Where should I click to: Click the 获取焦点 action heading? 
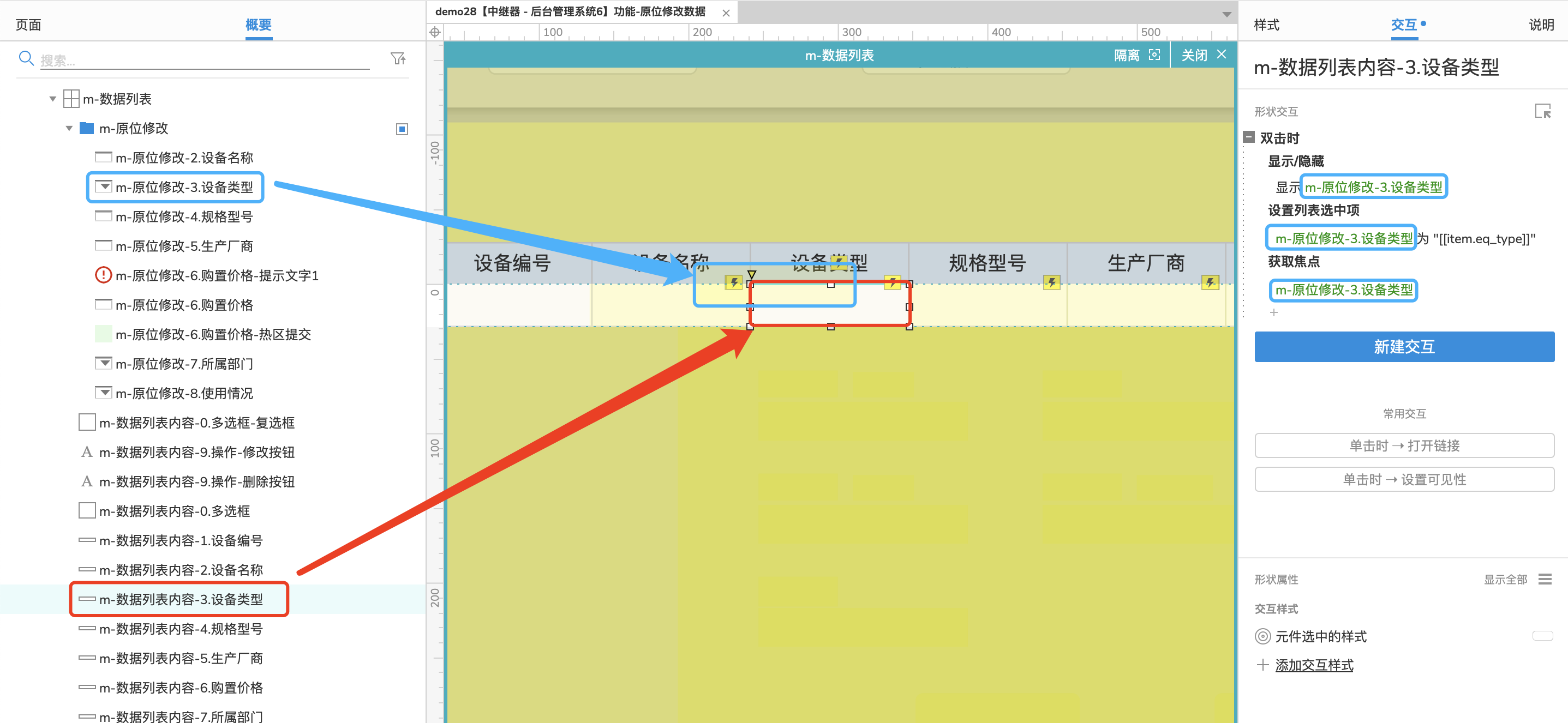point(1294,262)
